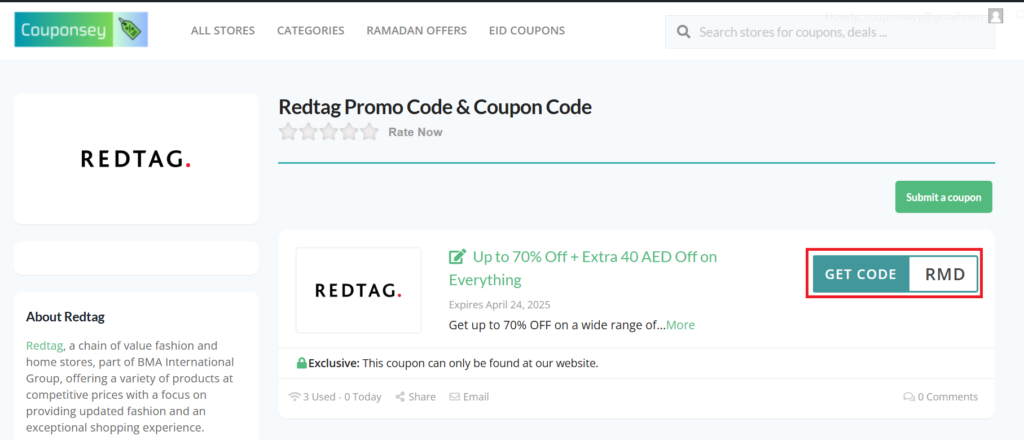Click the Email envelope icon

[454, 397]
